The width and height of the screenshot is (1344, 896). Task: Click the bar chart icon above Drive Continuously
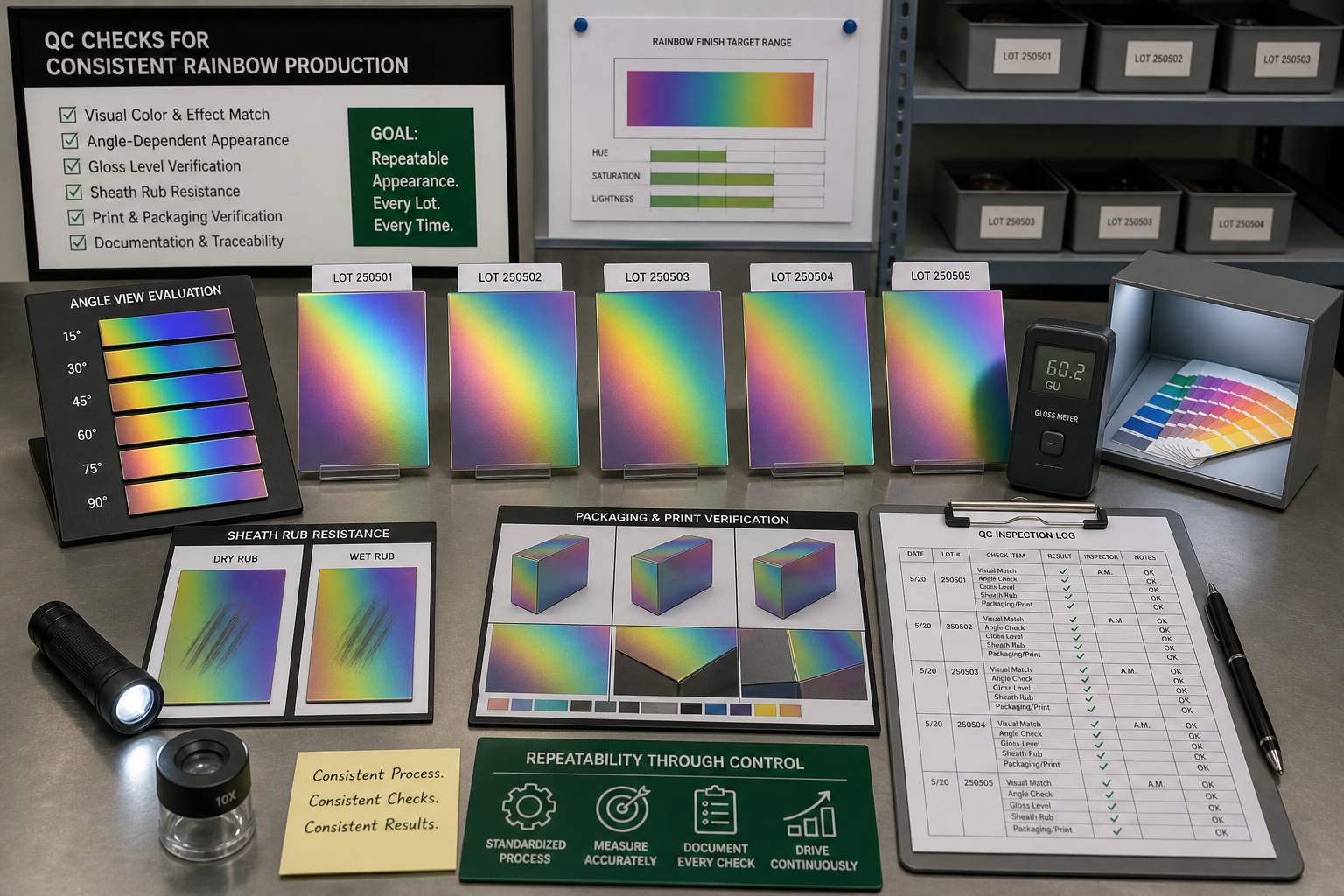pyautogui.click(x=810, y=815)
